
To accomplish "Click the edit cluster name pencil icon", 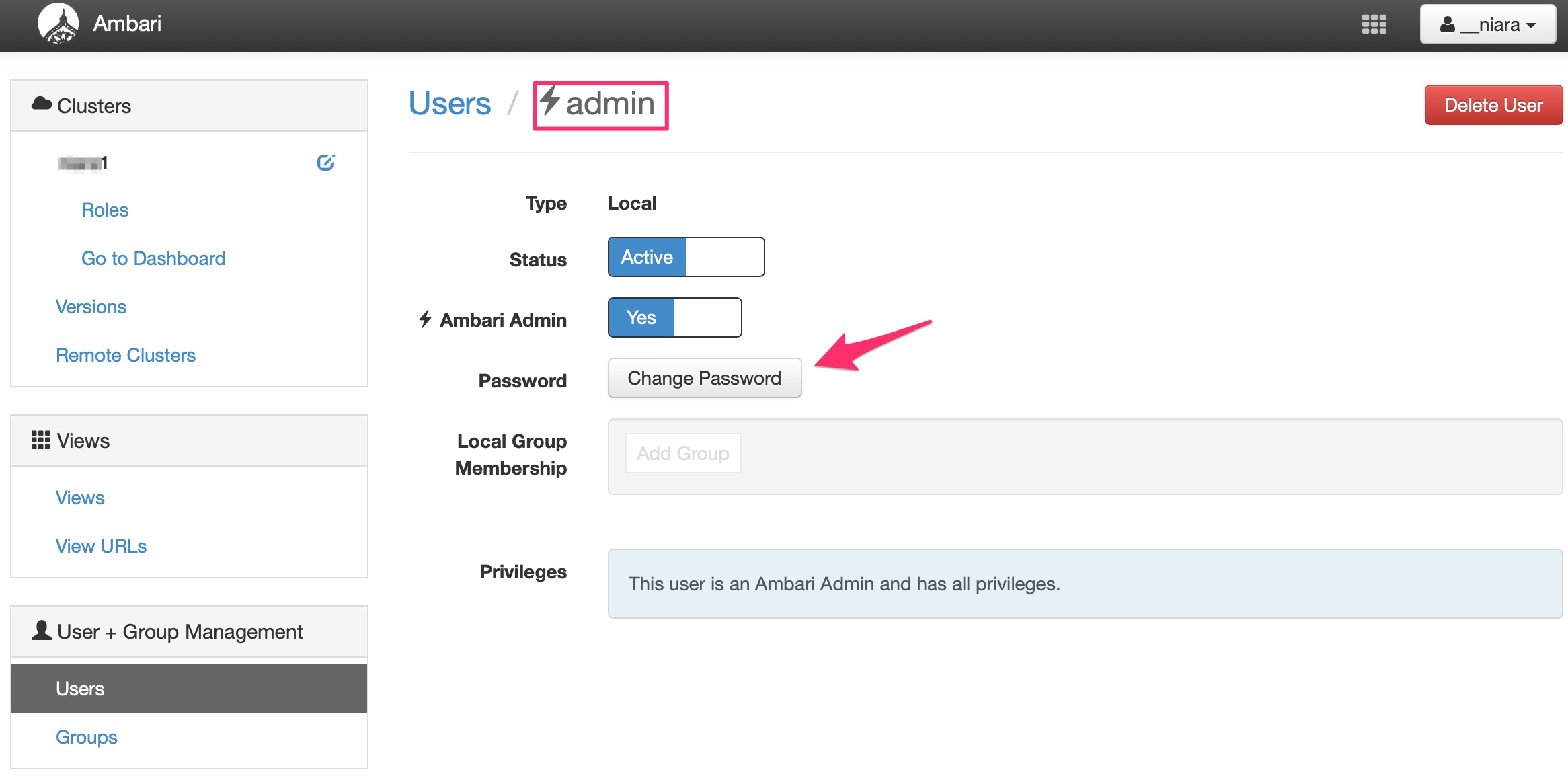I will (326, 163).
